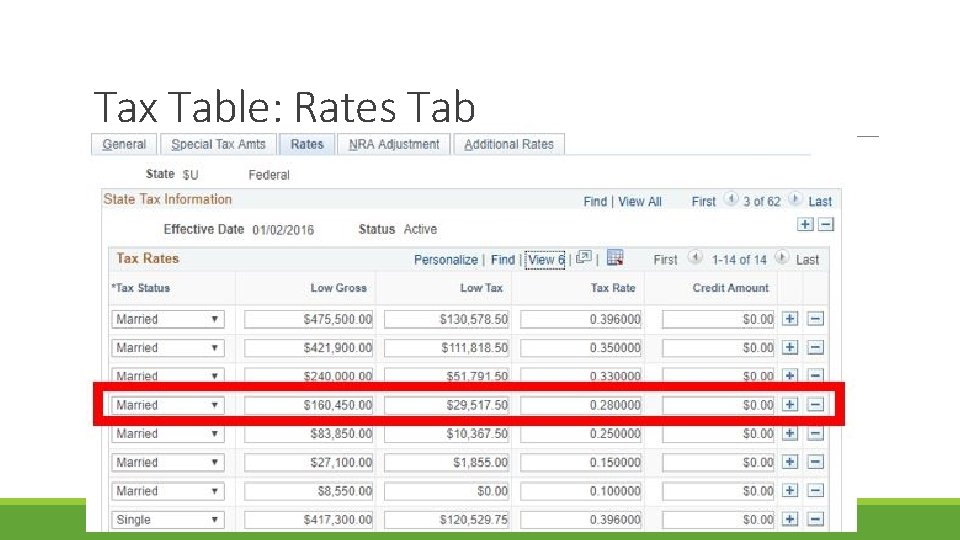Delete the $8,550.00 Low Gross row
Image resolution: width=960 pixels, height=540 pixels.
coord(816,490)
